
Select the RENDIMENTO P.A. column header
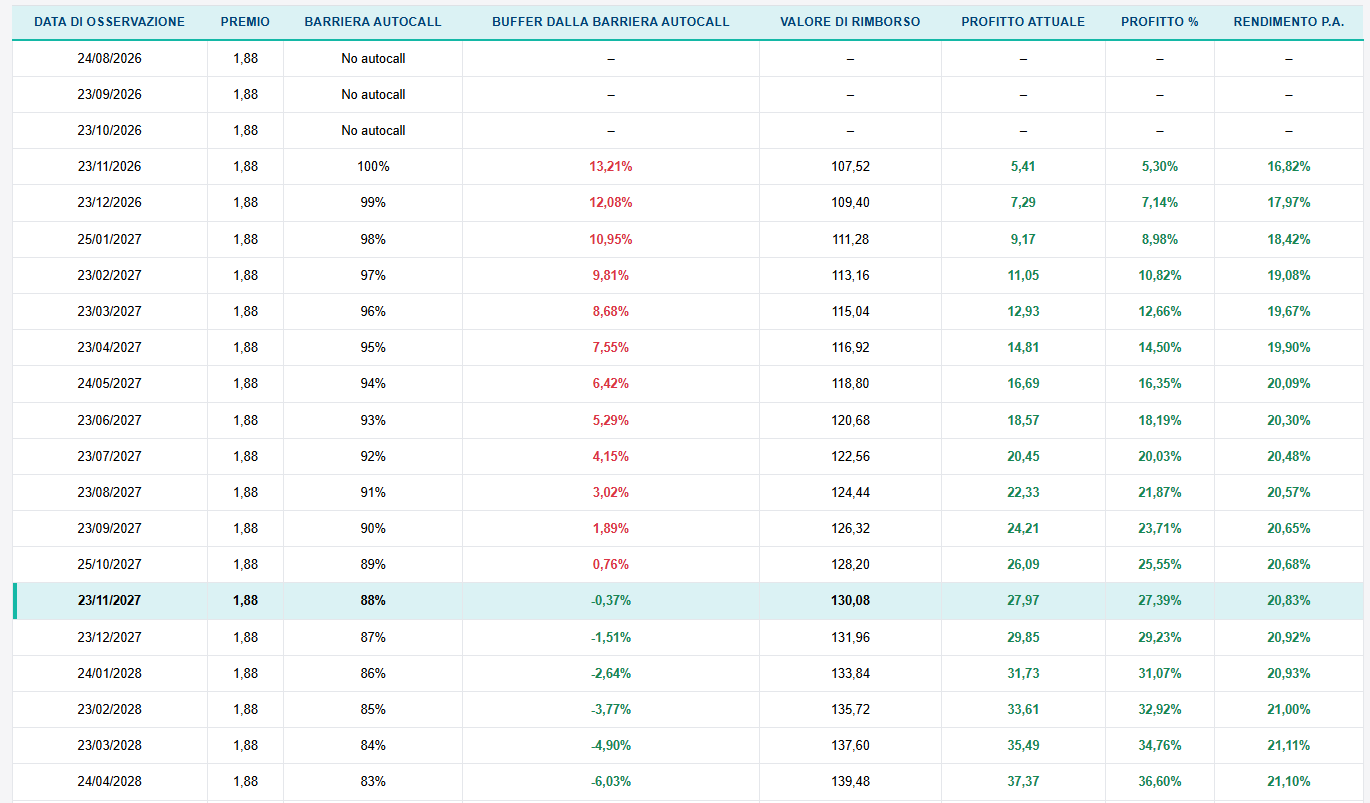point(1289,22)
